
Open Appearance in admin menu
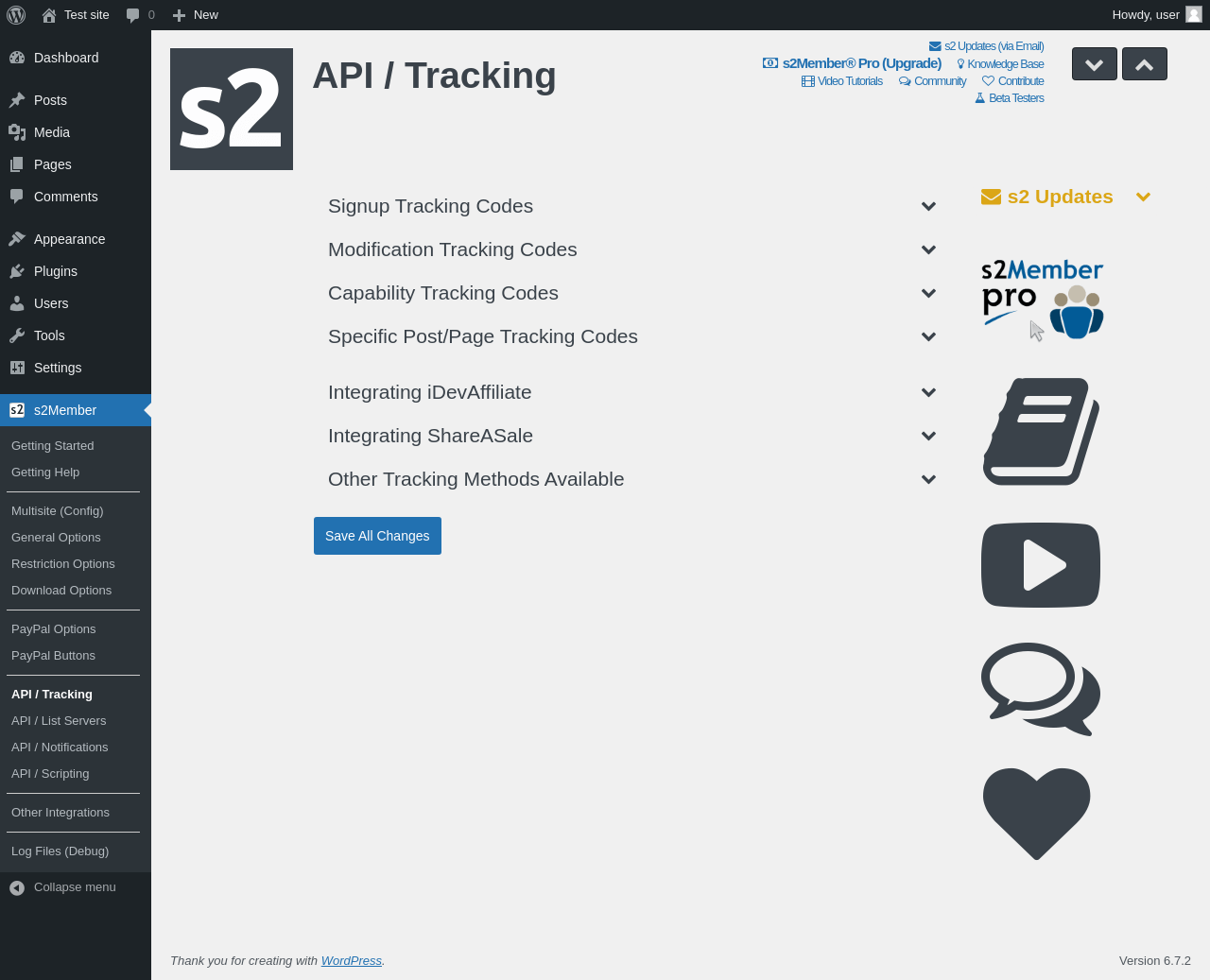(x=76, y=239)
